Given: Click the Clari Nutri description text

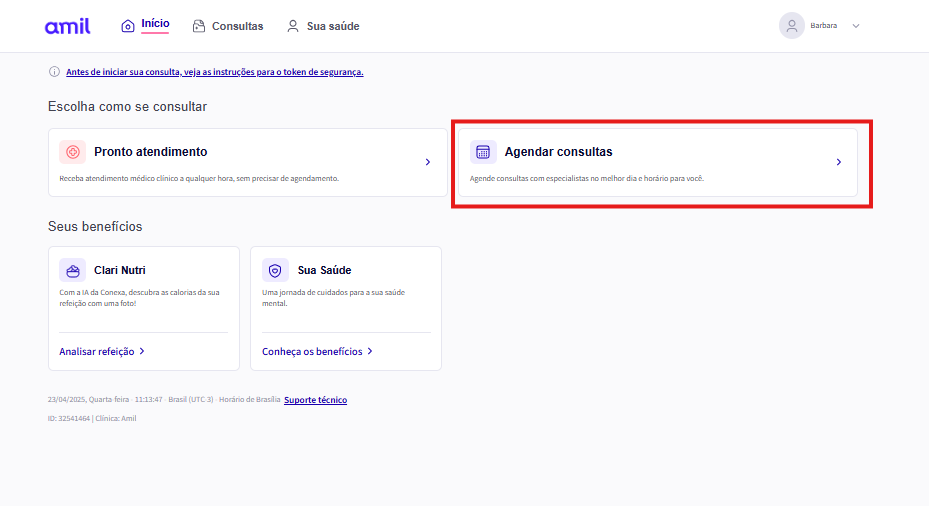Looking at the screenshot, I should (x=139, y=297).
